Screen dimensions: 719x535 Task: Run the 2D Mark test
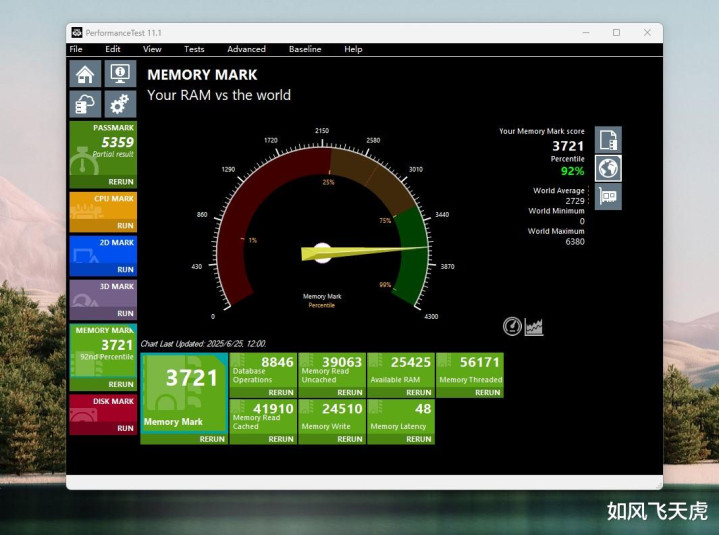(125, 270)
